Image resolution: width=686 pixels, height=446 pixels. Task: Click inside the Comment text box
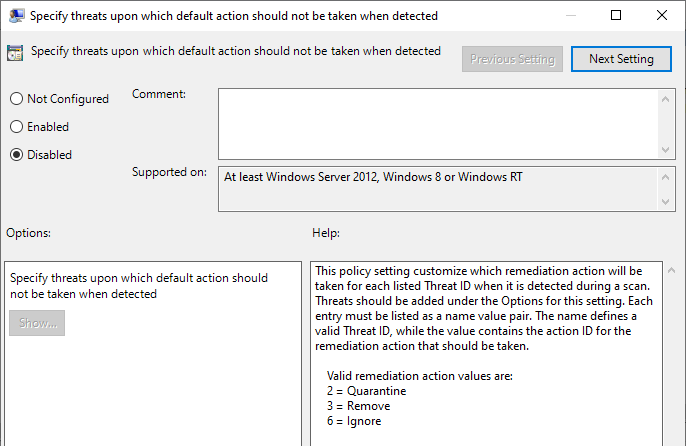coord(438,124)
